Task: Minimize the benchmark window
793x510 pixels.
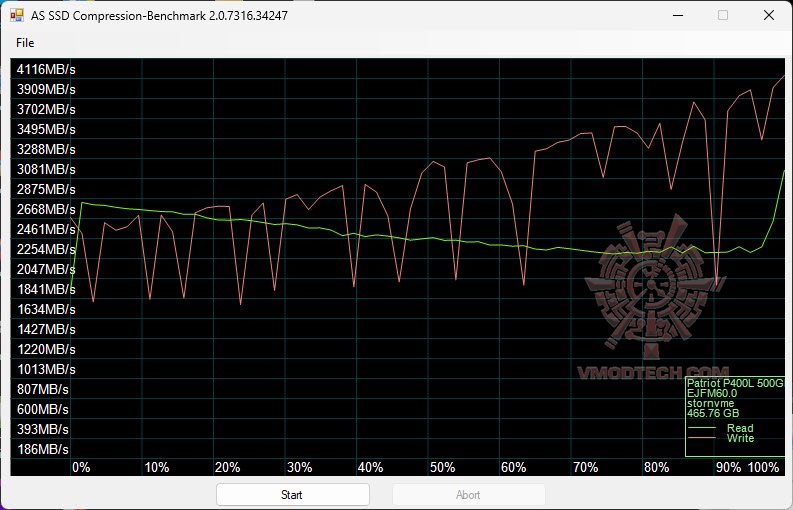Action: click(x=678, y=15)
